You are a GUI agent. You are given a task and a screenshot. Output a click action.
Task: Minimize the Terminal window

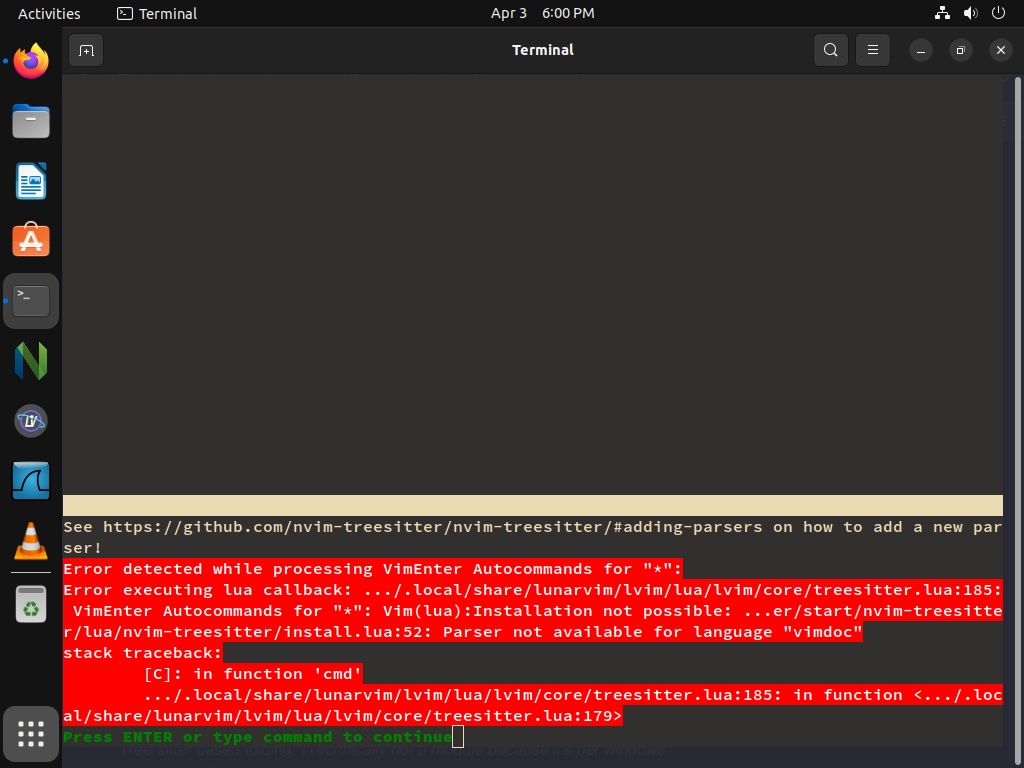pyautogui.click(x=921, y=50)
